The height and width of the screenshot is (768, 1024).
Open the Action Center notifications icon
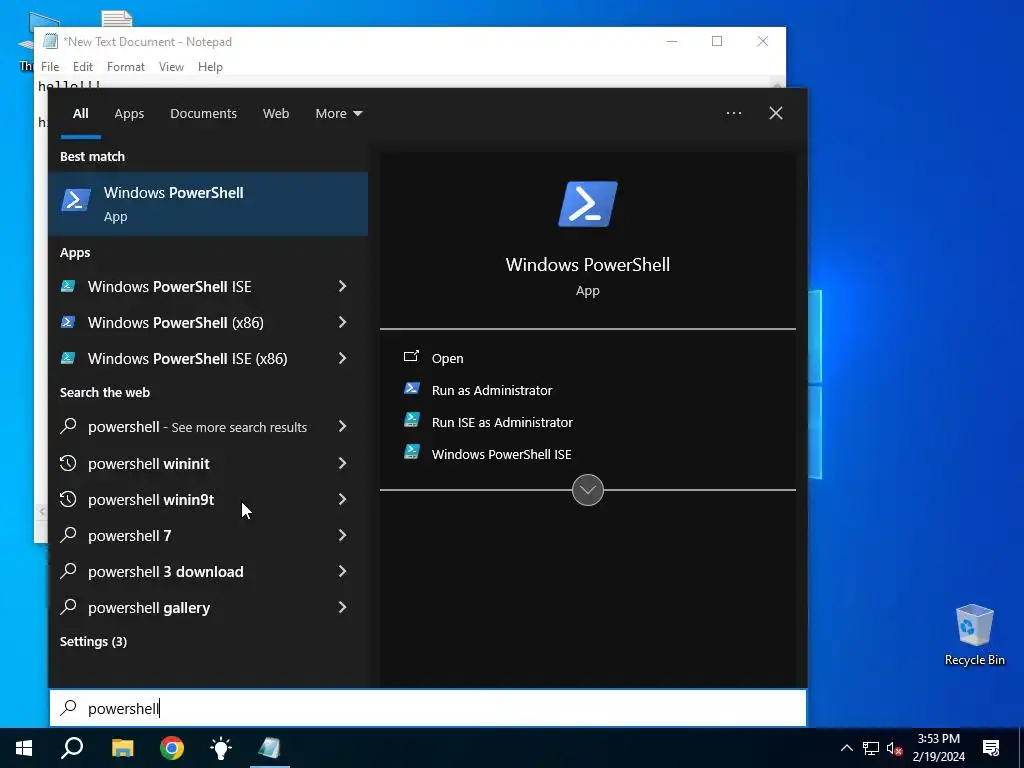pyautogui.click(x=991, y=748)
